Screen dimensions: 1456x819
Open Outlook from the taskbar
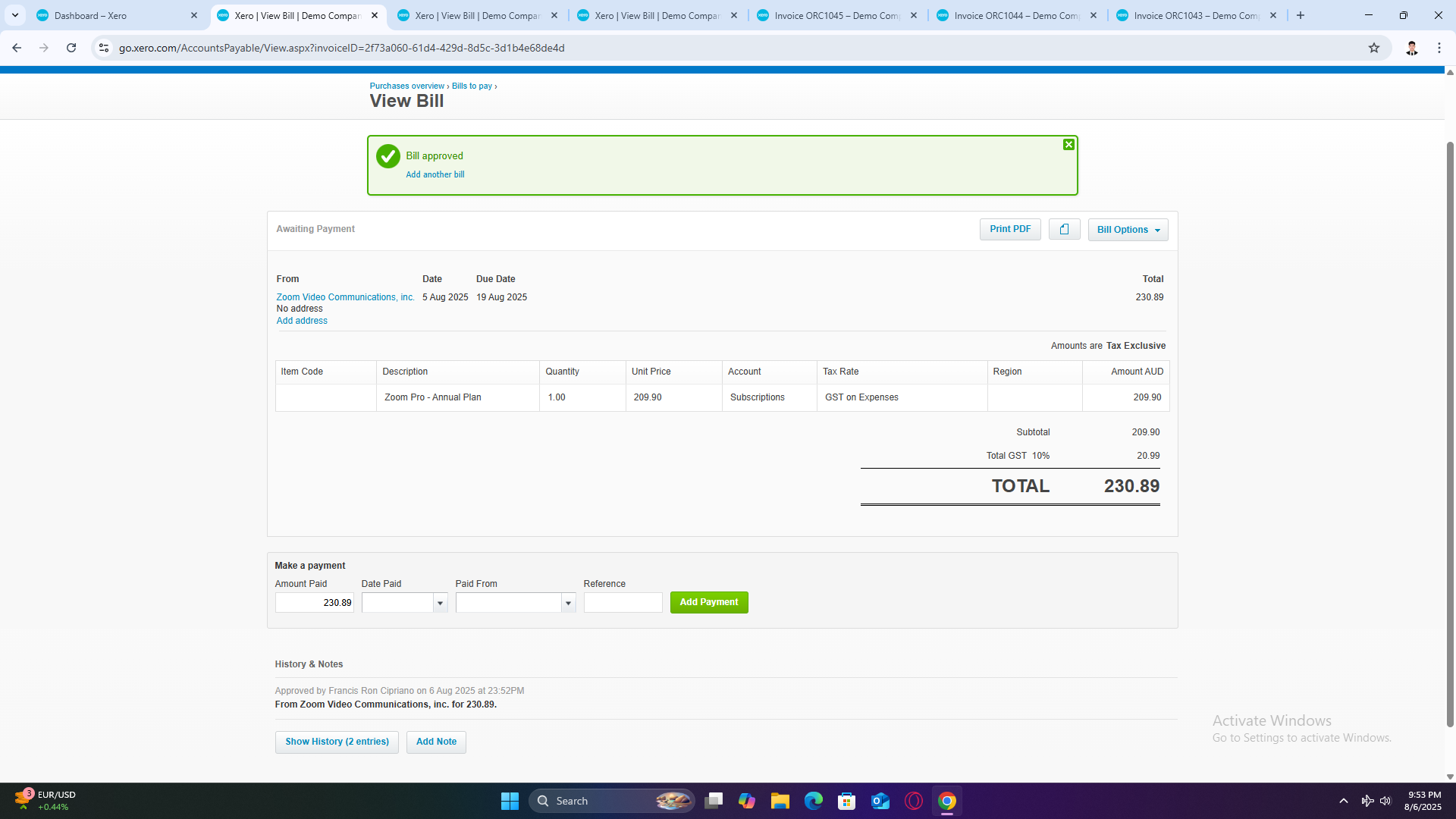(x=880, y=801)
